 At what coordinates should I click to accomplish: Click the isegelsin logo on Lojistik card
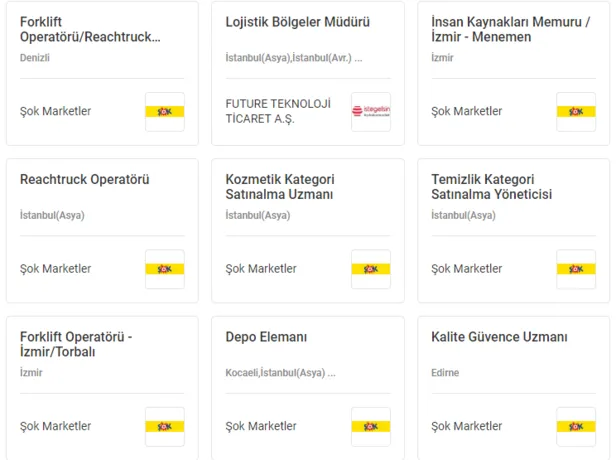[370, 112]
